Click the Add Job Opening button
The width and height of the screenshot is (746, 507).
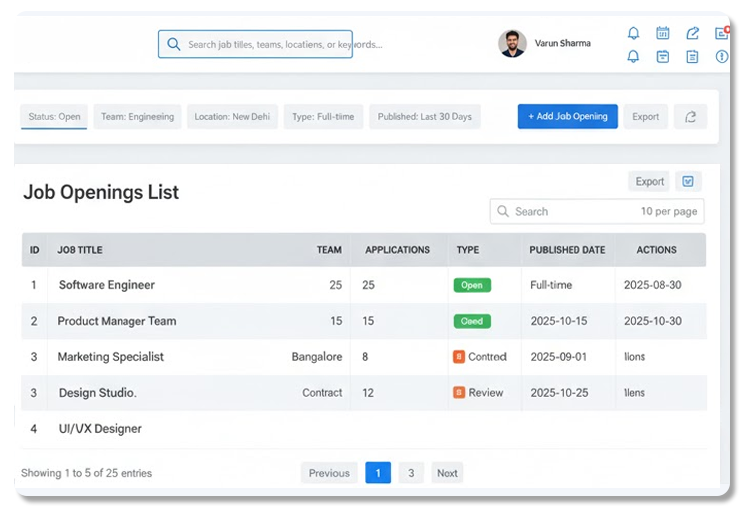coord(567,117)
